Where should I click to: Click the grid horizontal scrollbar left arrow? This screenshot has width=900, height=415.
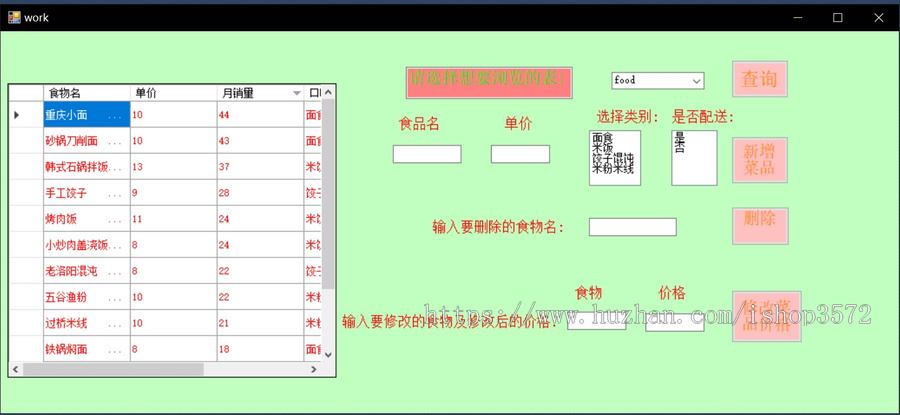pyautogui.click(x=15, y=369)
